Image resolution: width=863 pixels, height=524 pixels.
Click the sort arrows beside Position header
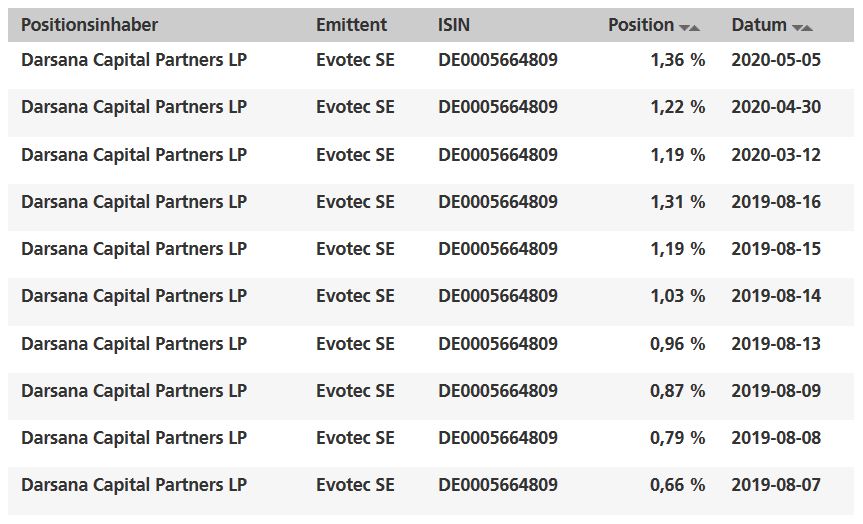690,27
